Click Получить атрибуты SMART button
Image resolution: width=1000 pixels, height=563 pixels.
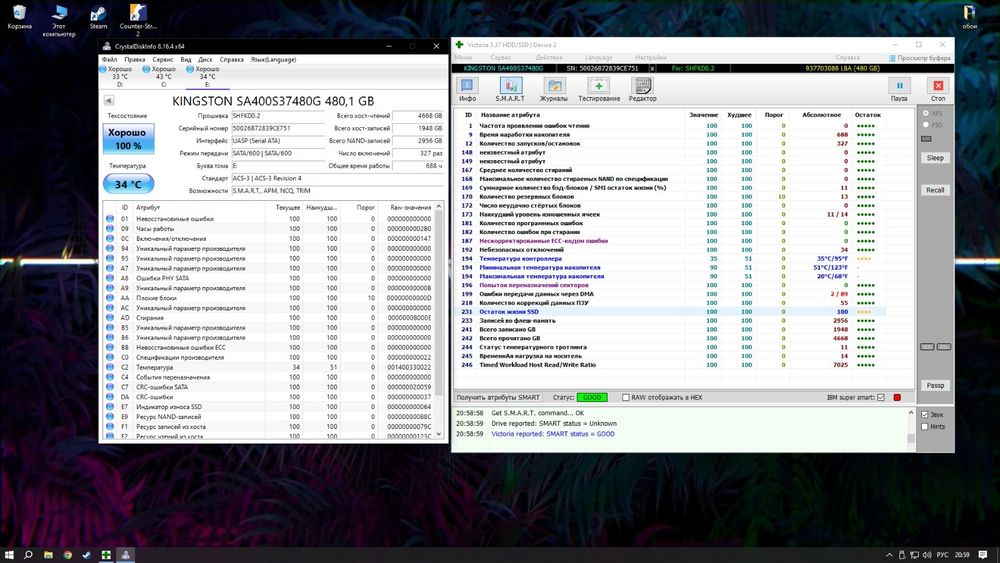tap(498, 397)
